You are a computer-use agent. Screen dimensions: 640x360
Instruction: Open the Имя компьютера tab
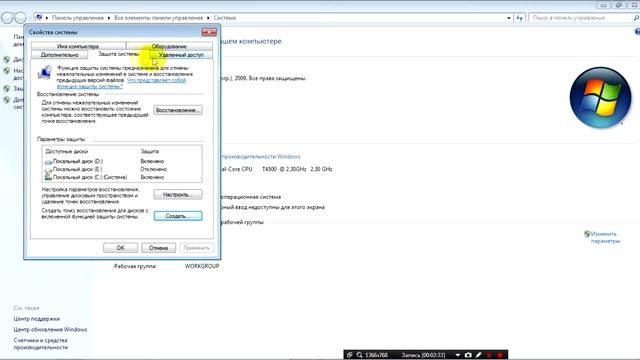(x=78, y=46)
